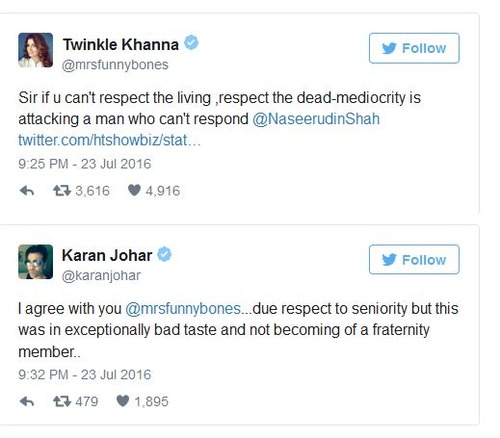Reply to Twinkle Khanna's tweet
The width and height of the screenshot is (500, 438).
[x=27, y=191]
